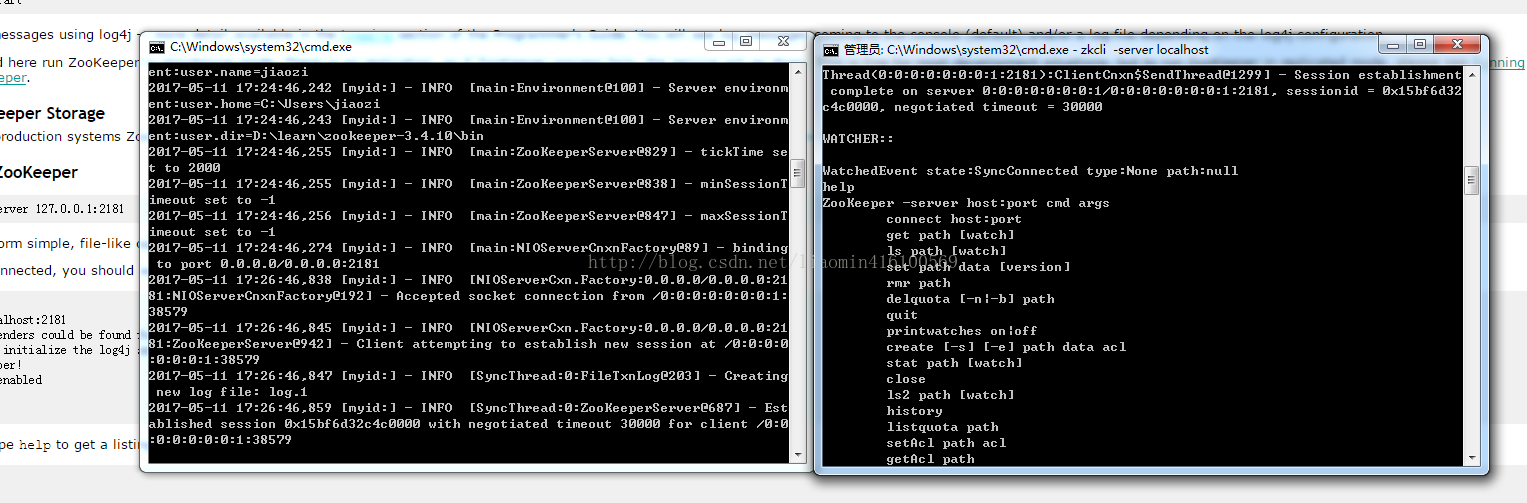This screenshot has height=503, width=1527.
Task: Close the left cmd.exe server window
Action: click(781, 41)
